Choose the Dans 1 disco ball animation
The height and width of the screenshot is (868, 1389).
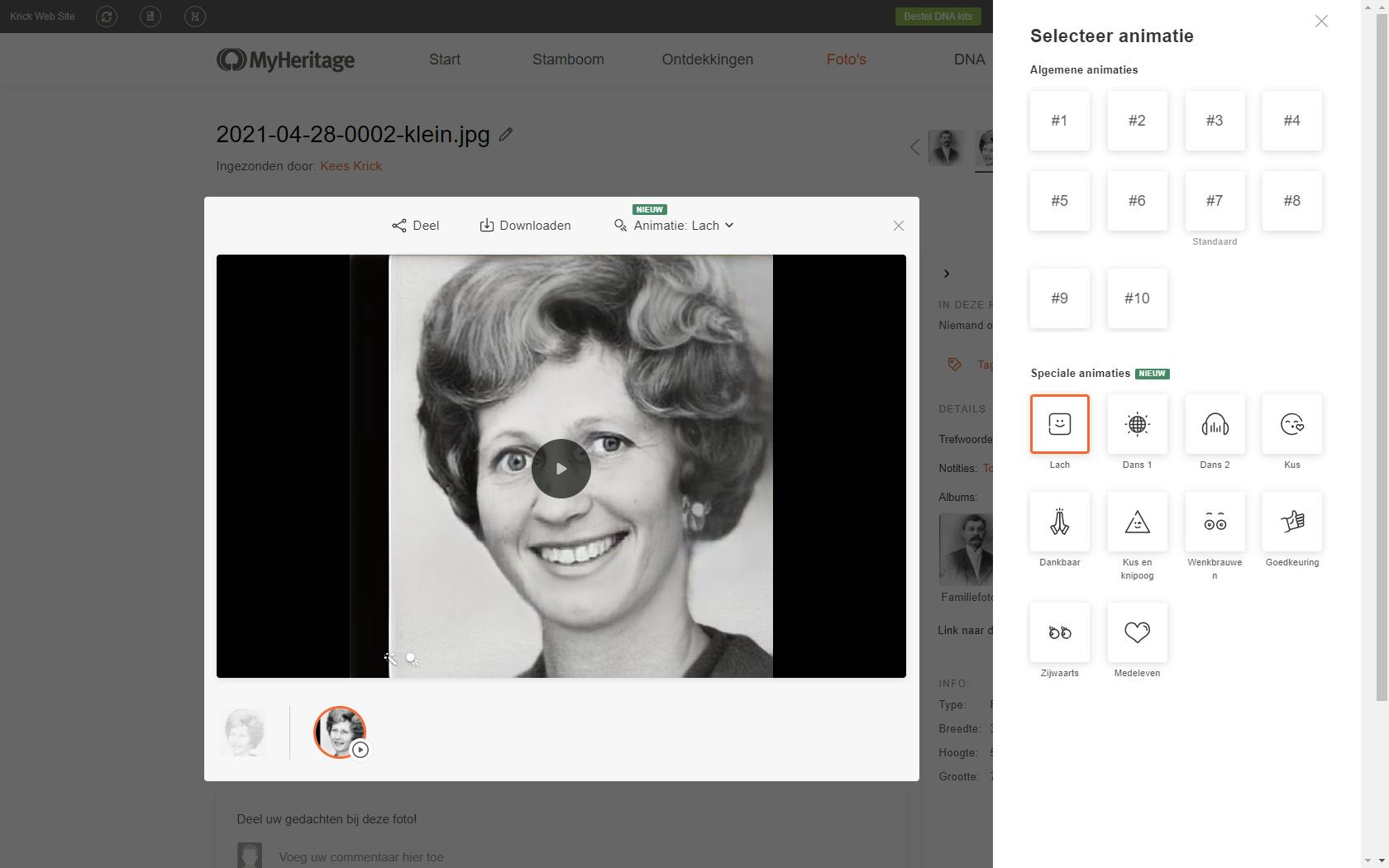click(1137, 424)
